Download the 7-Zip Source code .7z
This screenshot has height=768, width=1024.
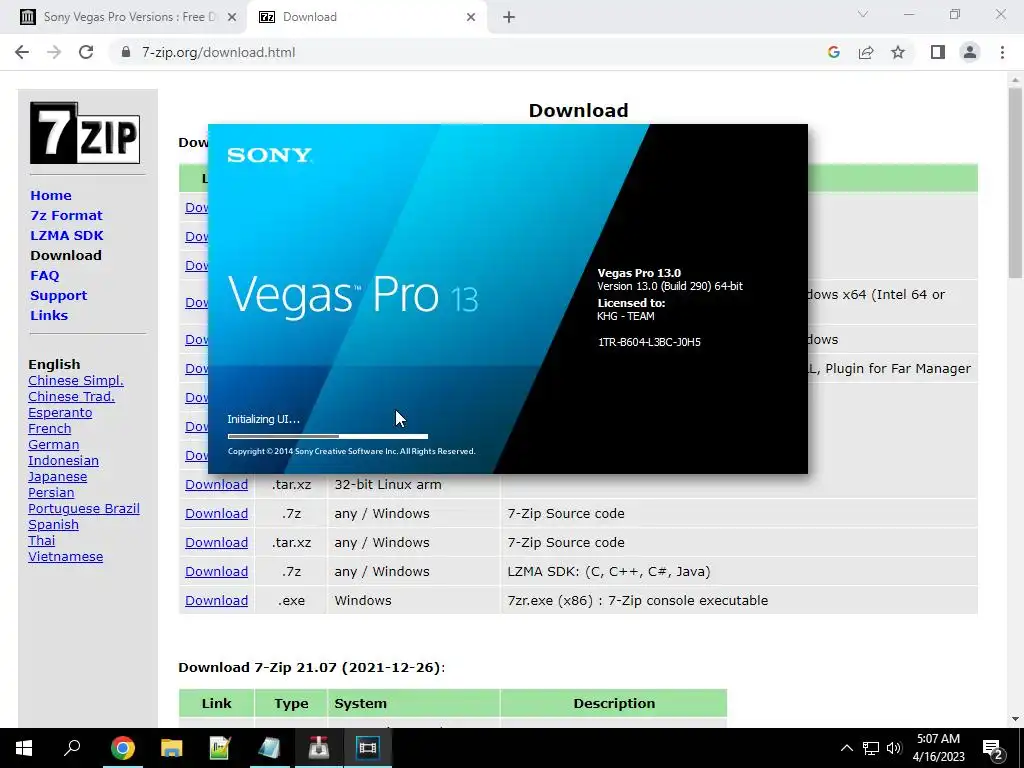(x=216, y=513)
